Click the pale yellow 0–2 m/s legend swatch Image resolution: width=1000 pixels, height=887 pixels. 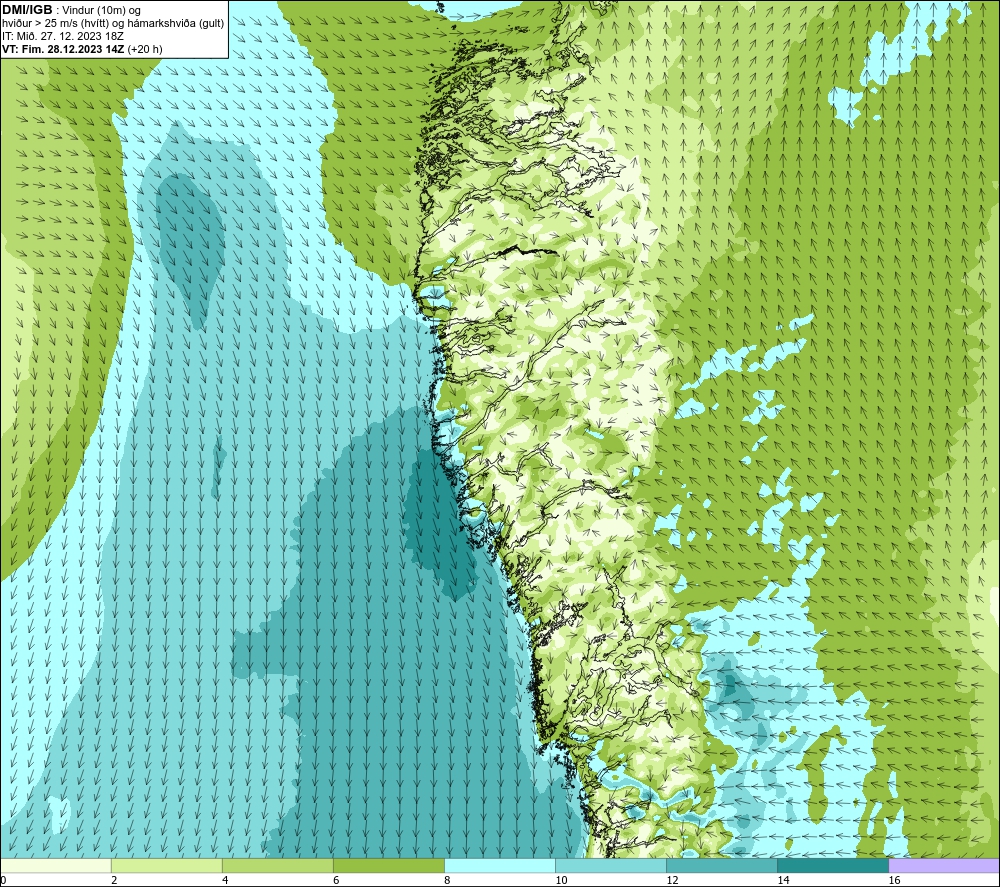[x=56, y=865]
